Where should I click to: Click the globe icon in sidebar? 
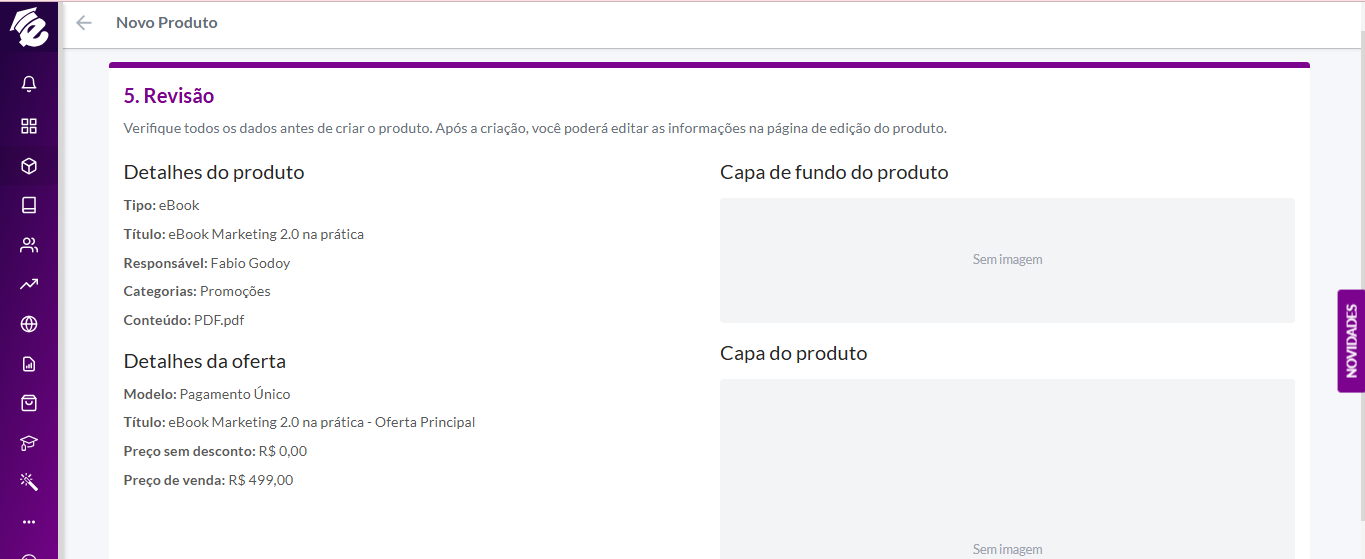click(x=29, y=324)
